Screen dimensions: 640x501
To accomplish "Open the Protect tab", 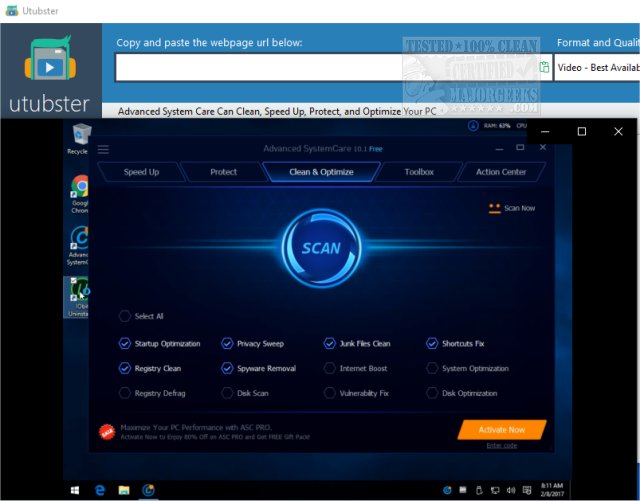I will click(223, 172).
